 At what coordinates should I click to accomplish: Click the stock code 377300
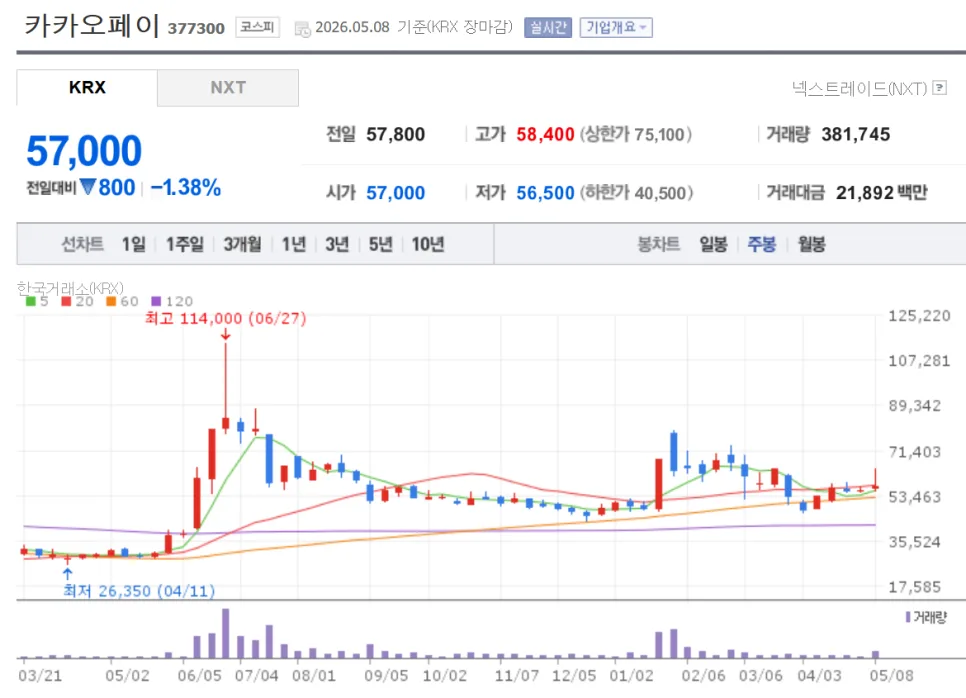tap(196, 28)
